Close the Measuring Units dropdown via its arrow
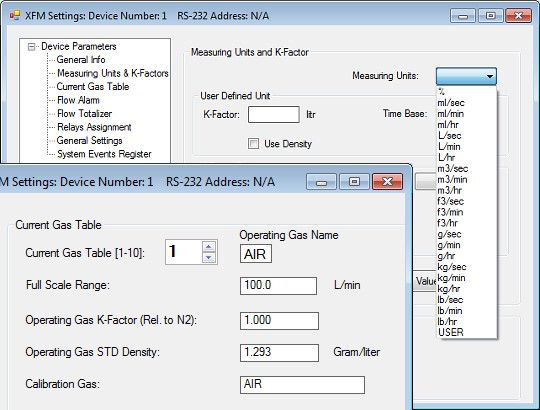540x410 pixels. [x=490, y=76]
